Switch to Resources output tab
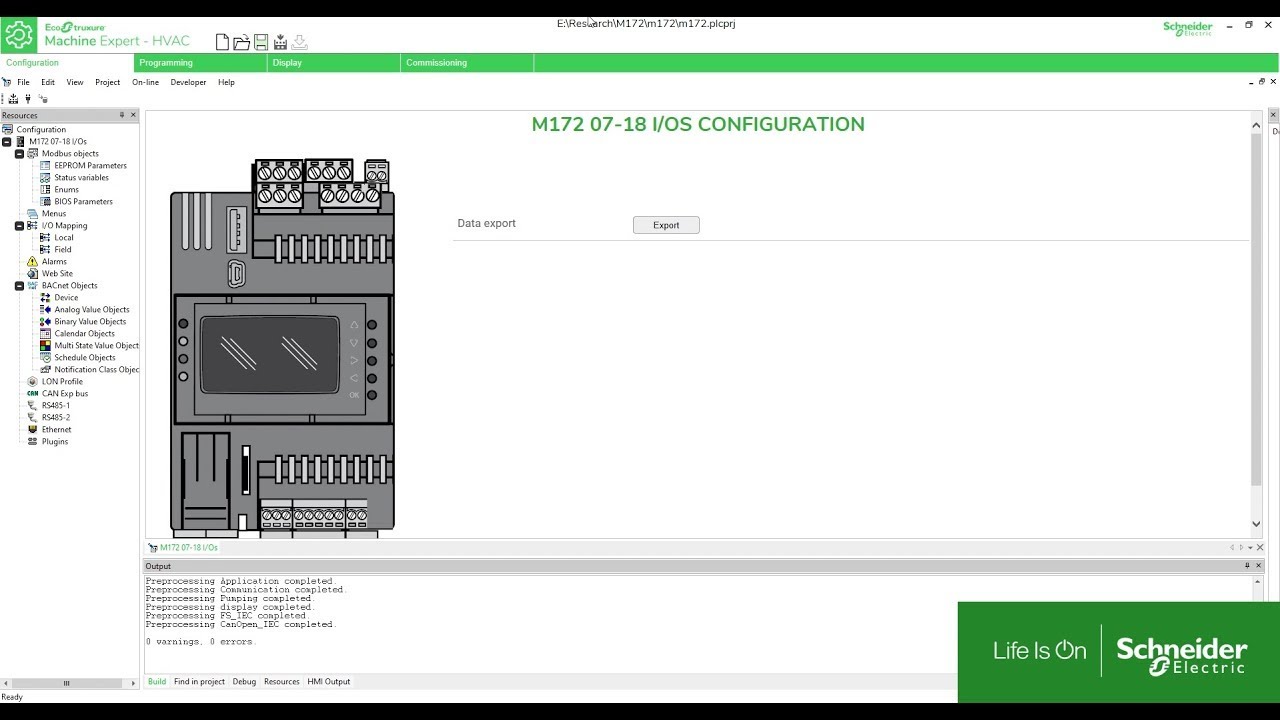1280x720 pixels. 281,682
